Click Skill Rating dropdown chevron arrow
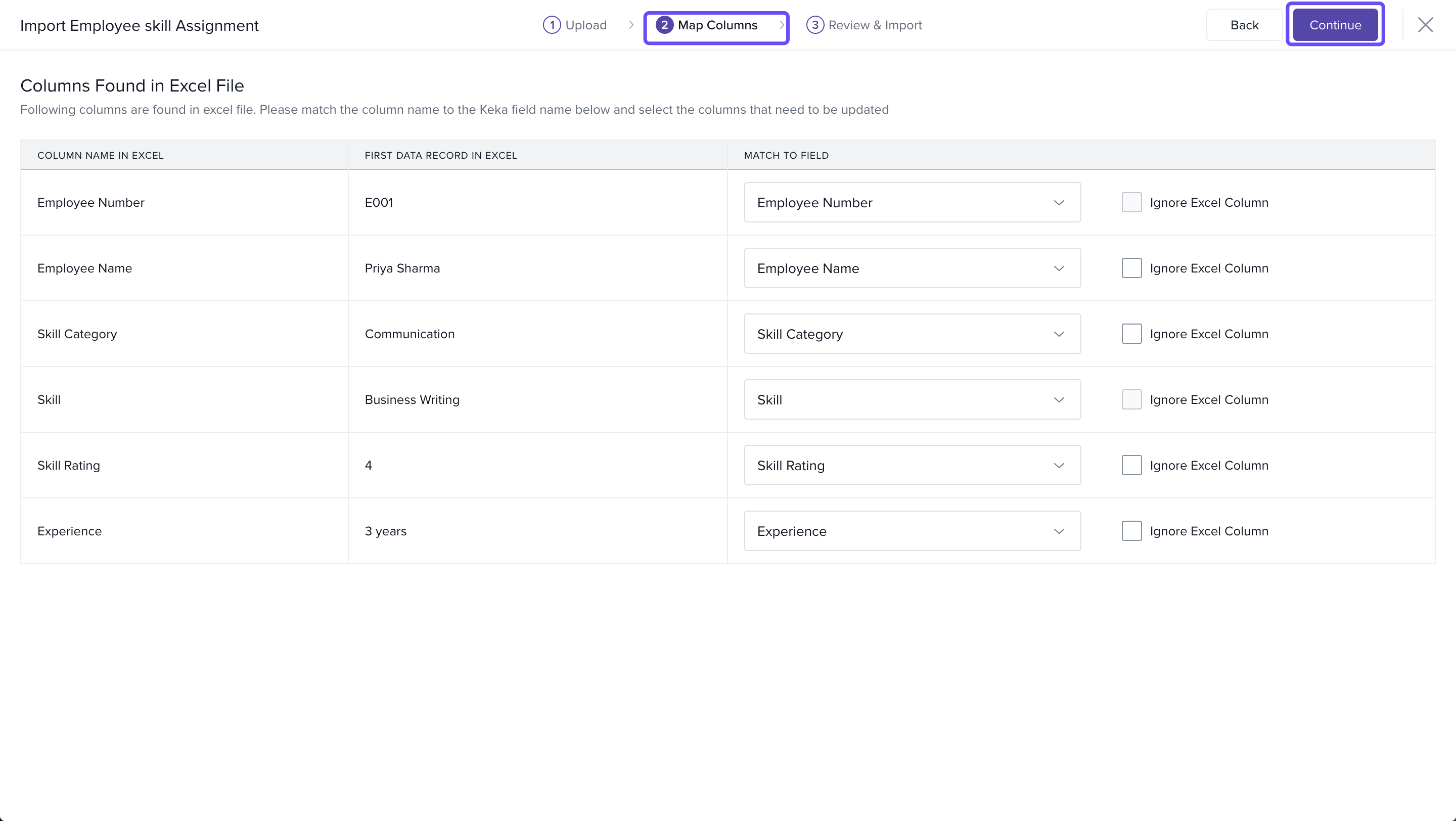Image resolution: width=1456 pixels, height=821 pixels. (1059, 466)
